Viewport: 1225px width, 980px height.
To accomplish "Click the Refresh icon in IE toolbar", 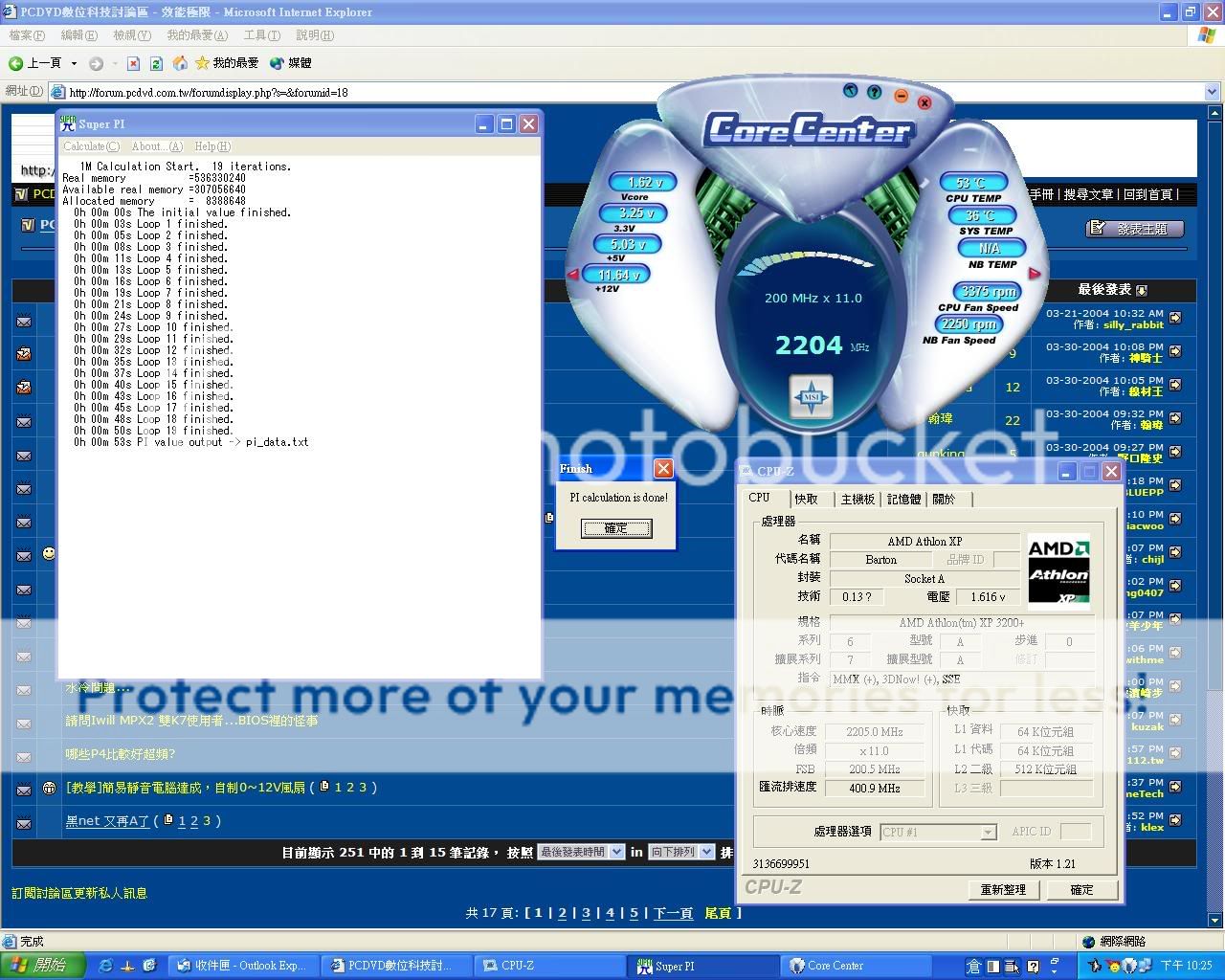I will (x=156, y=63).
